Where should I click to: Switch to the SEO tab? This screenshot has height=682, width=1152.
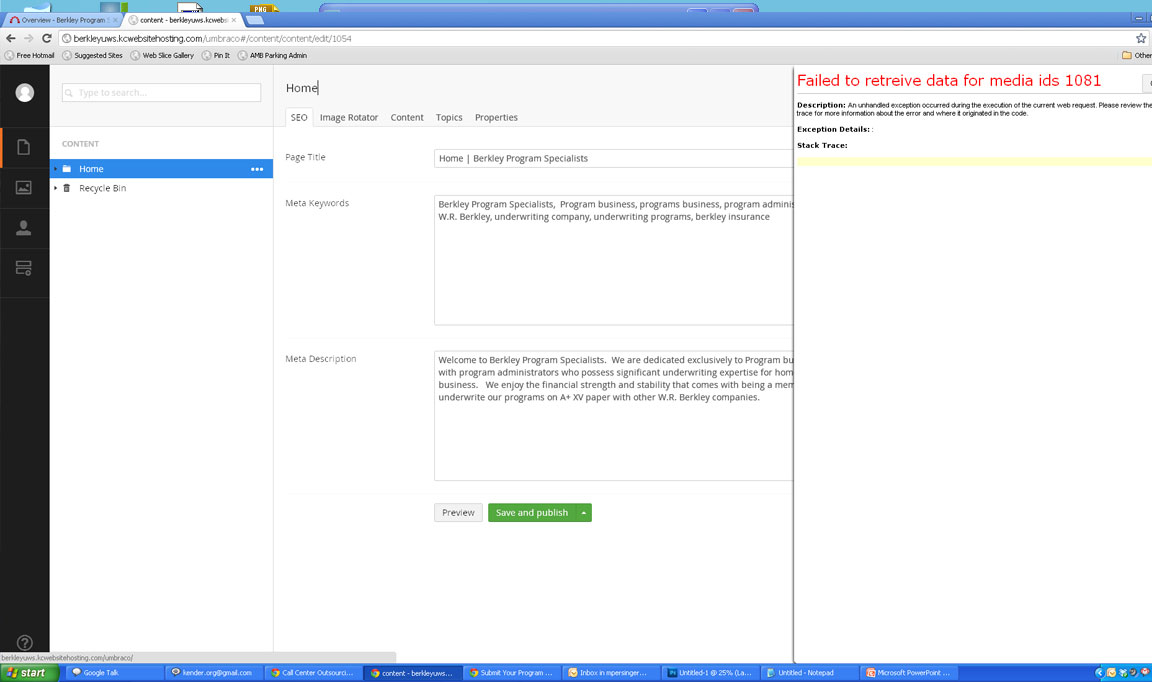point(299,118)
